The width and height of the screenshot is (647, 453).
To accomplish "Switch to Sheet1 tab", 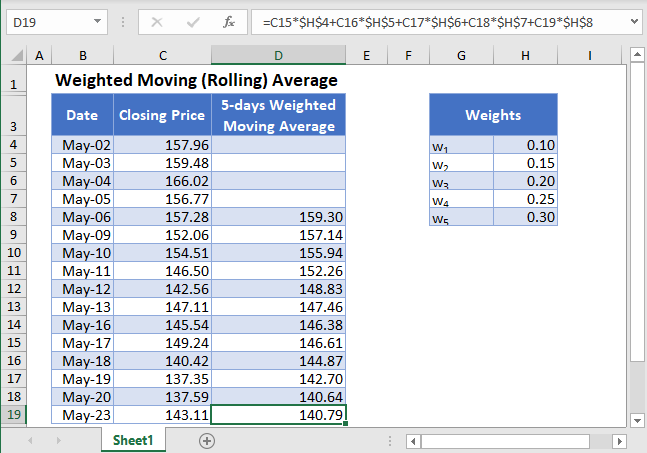I will [133, 440].
